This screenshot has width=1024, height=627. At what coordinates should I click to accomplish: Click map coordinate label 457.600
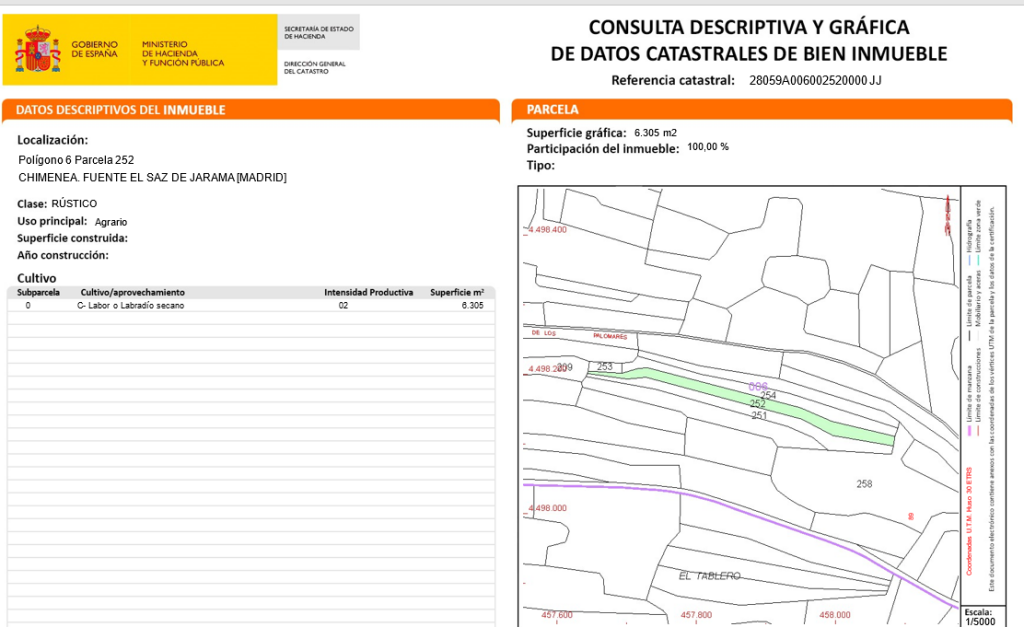[557, 615]
